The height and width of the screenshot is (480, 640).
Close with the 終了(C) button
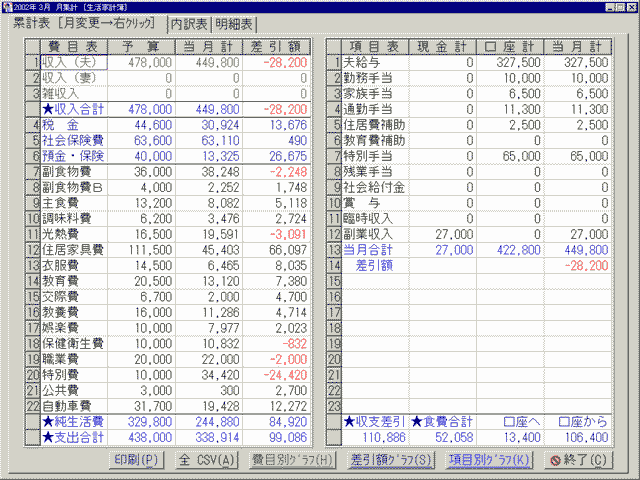click(x=578, y=460)
